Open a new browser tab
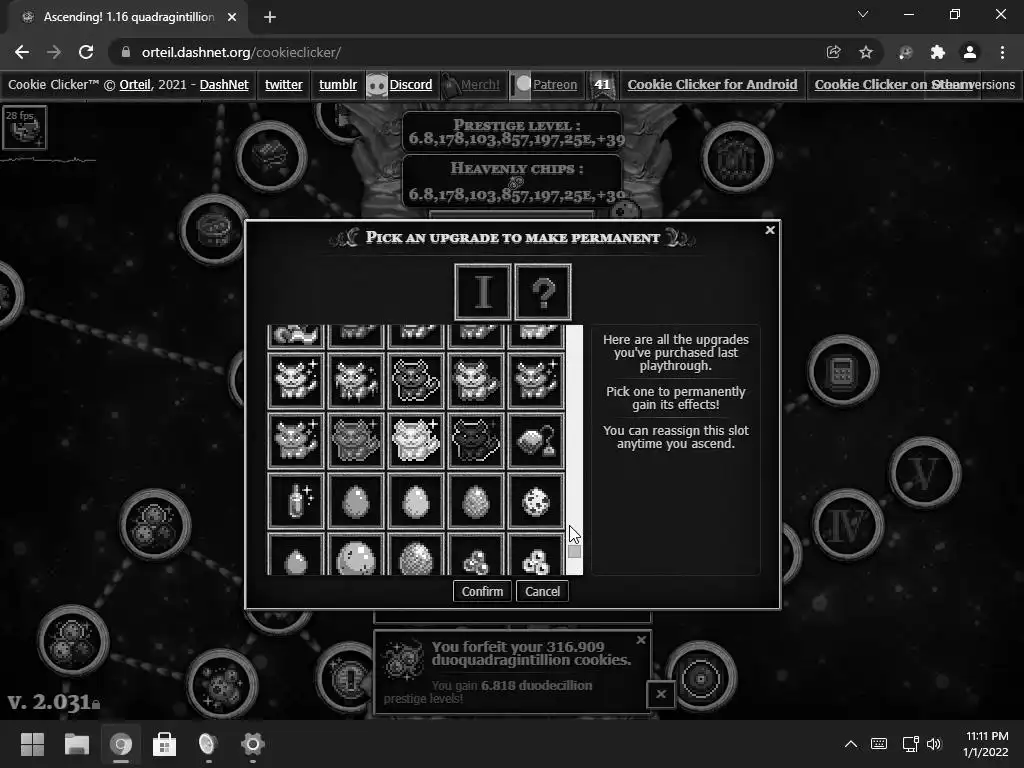 point(270,17)
